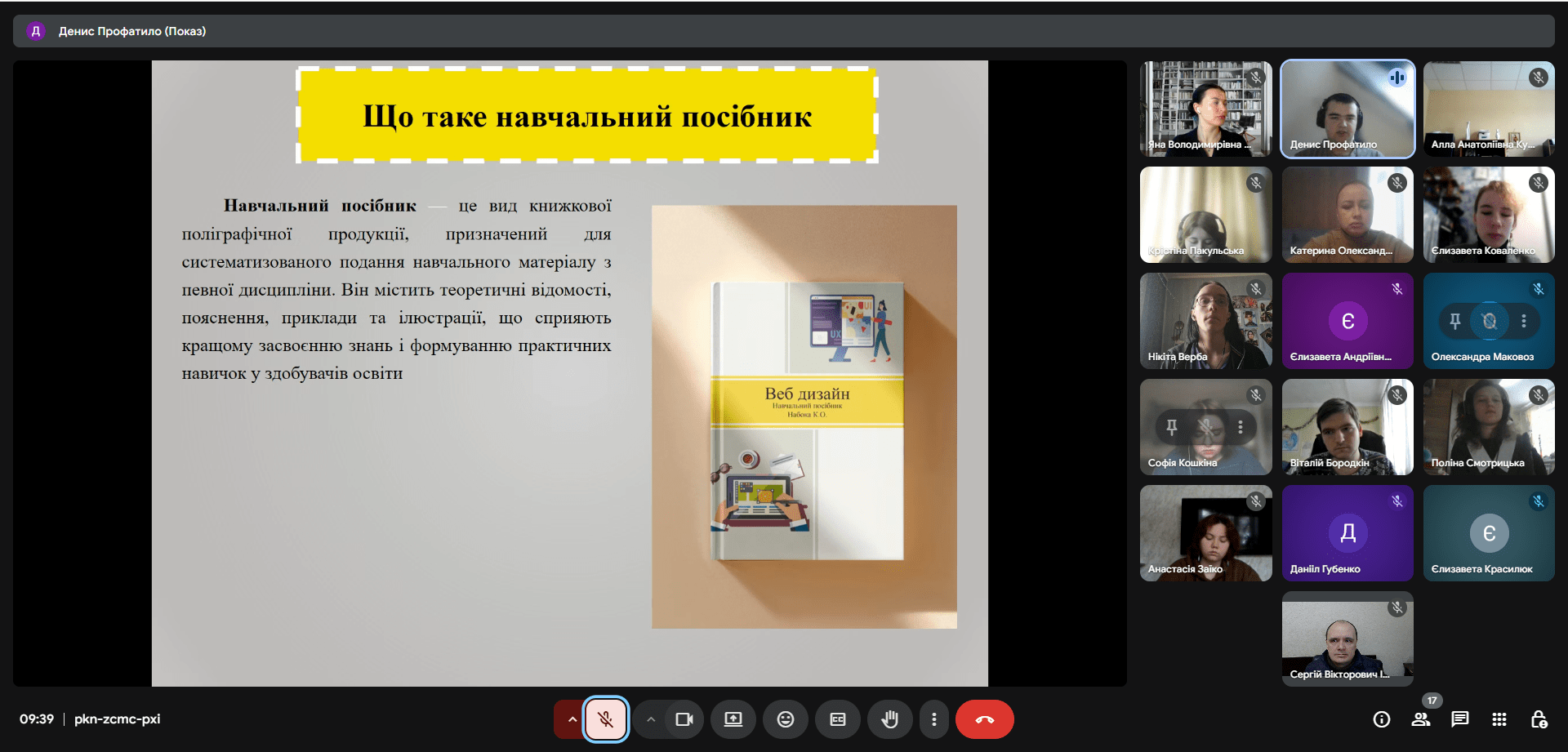The height and width of the screenshot is (752, 1568).
Task: Open more options on Софія Кошкіна's tile
Action: coord(1240,427)
